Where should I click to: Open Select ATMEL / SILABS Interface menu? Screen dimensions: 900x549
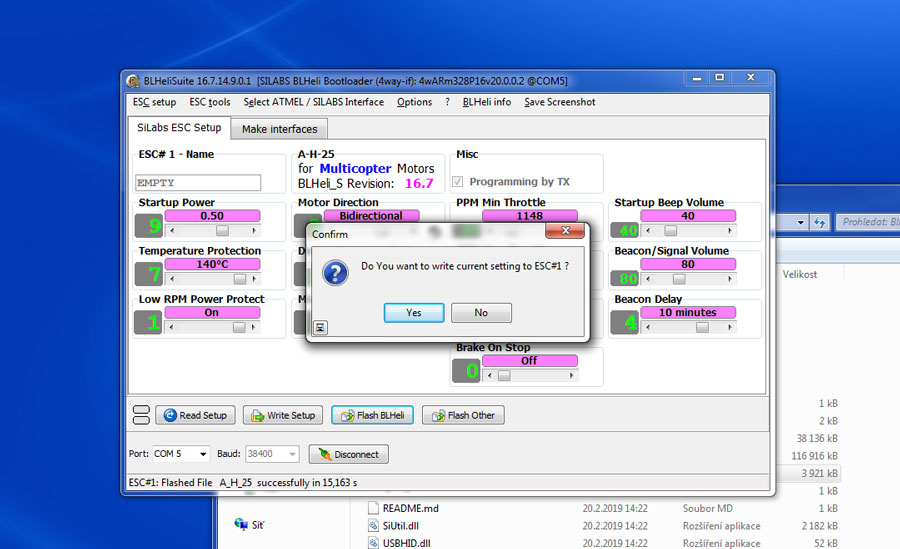point(313,102)
